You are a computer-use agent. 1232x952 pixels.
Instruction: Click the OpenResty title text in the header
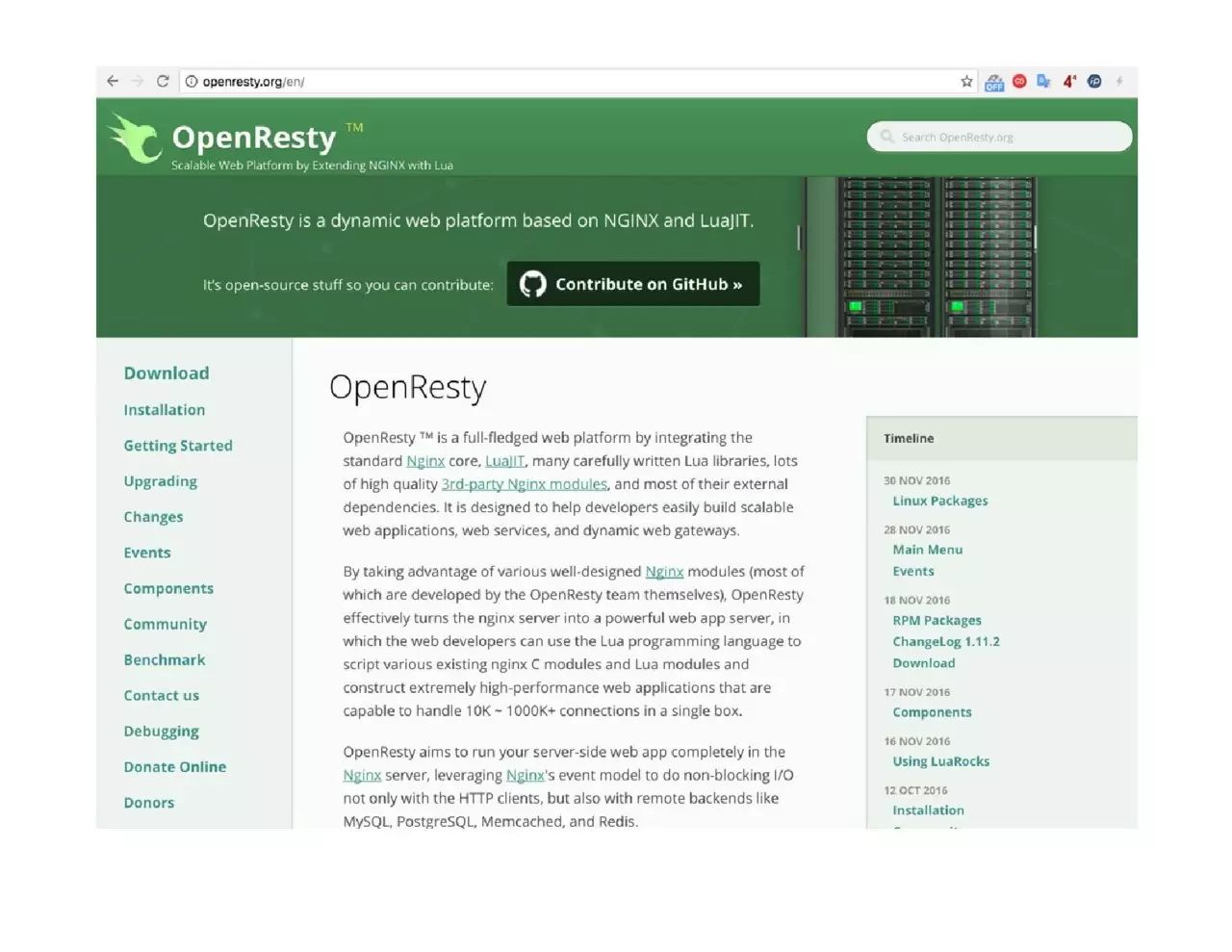pos(254,138)
